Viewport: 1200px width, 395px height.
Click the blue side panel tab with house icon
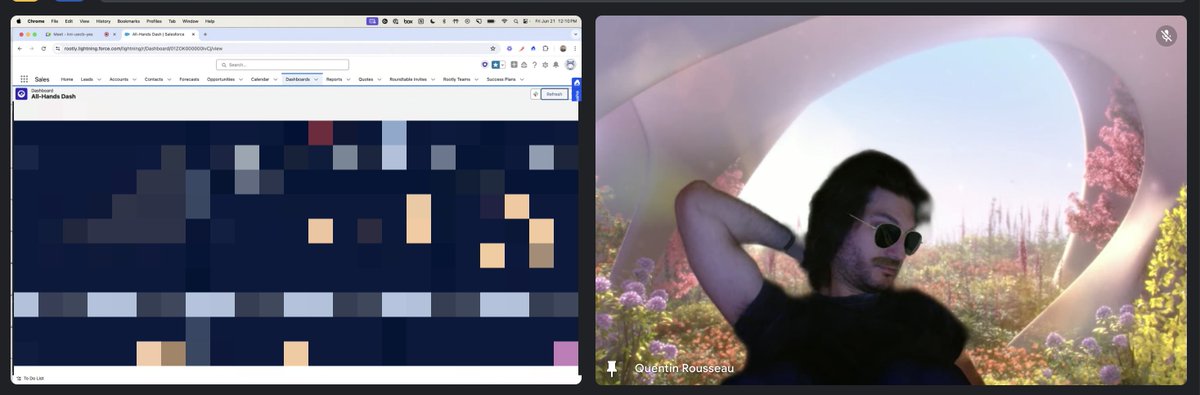(x=577, y=89)
